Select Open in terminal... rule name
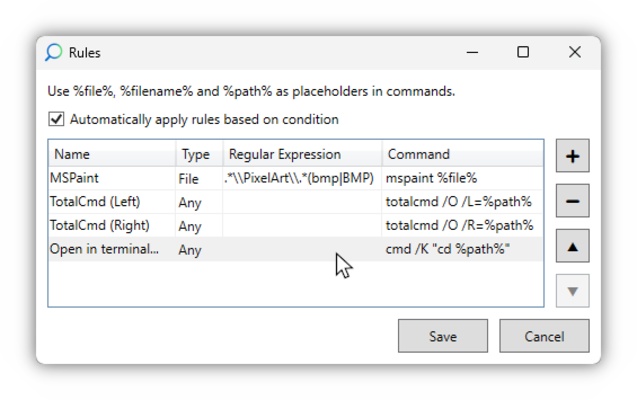 coord(104,249)
